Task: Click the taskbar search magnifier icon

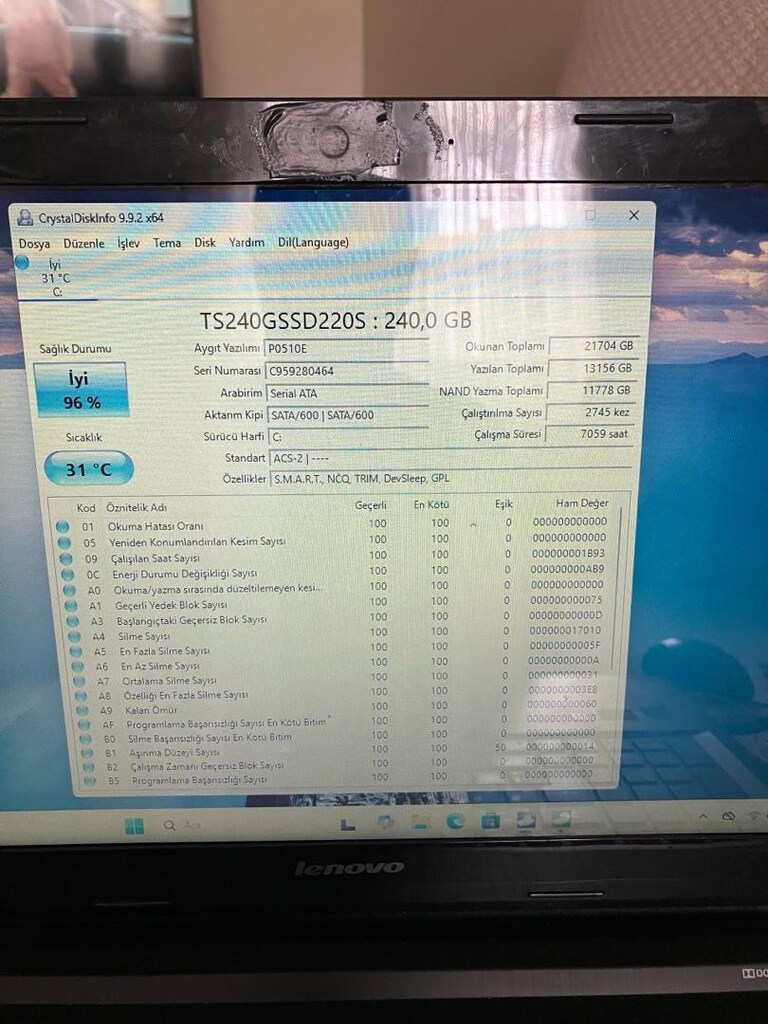Action: (169, 825)
